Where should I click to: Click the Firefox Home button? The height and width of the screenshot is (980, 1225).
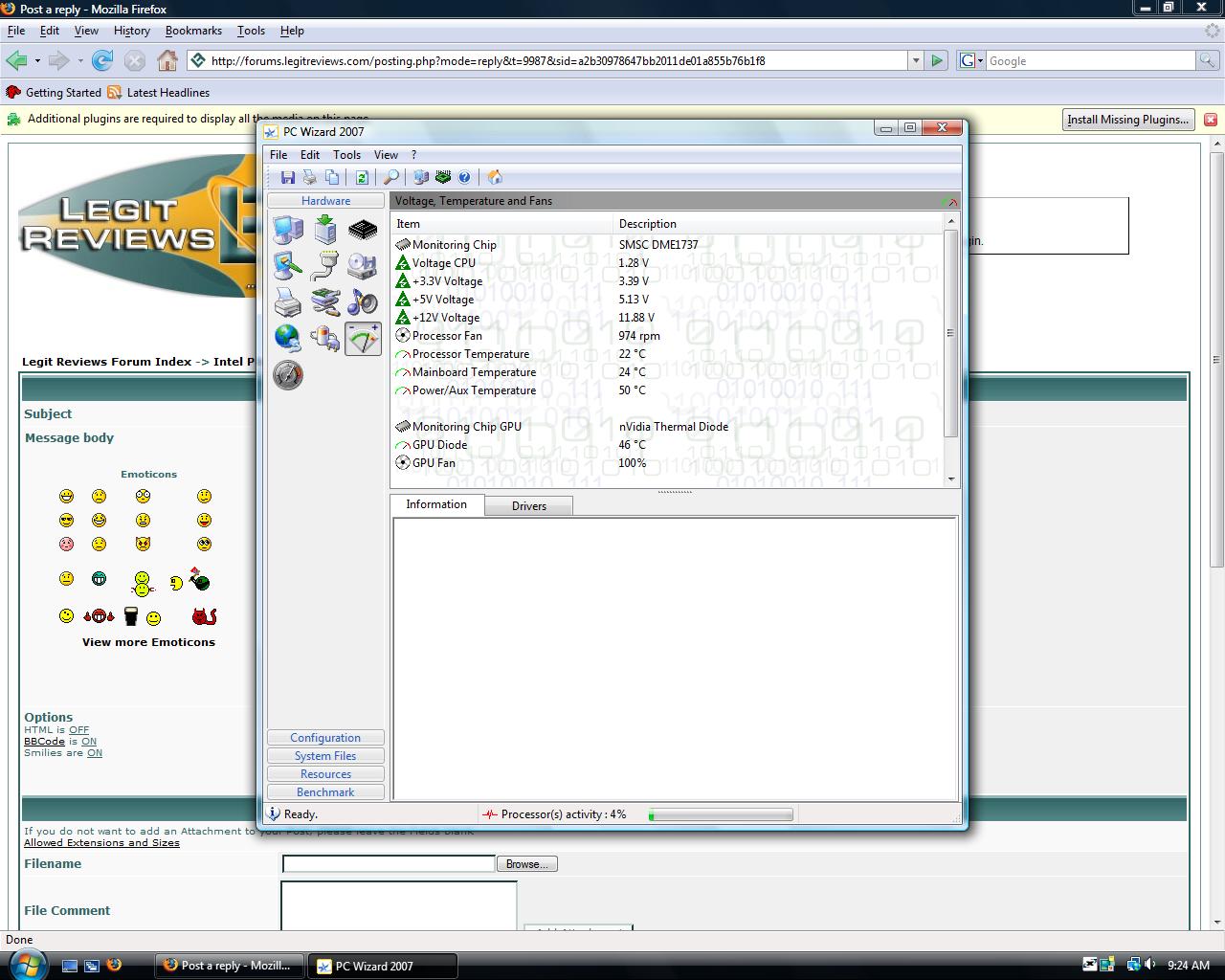tap(167, 60)
